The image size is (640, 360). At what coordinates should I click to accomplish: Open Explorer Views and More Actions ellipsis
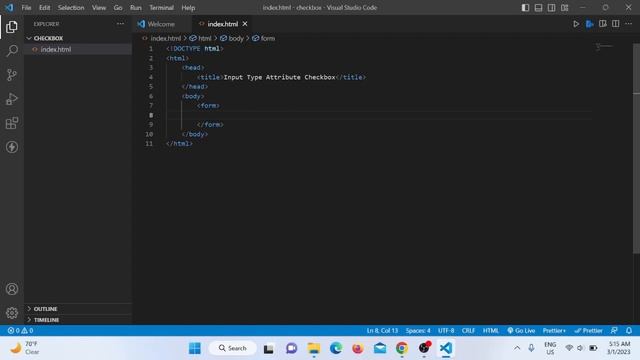point(120,24)
